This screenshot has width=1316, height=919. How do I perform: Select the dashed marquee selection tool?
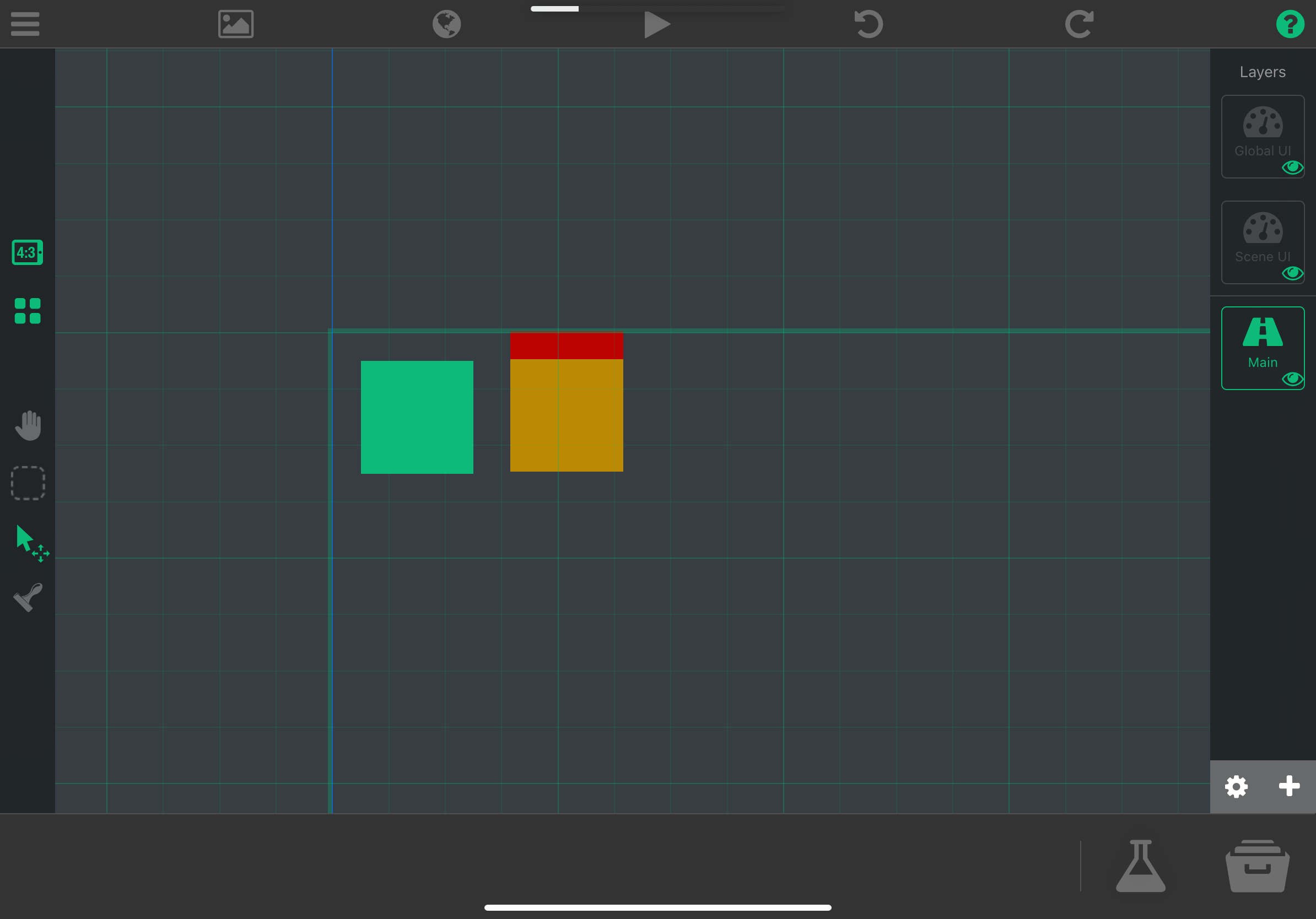[x=28, y=483]
